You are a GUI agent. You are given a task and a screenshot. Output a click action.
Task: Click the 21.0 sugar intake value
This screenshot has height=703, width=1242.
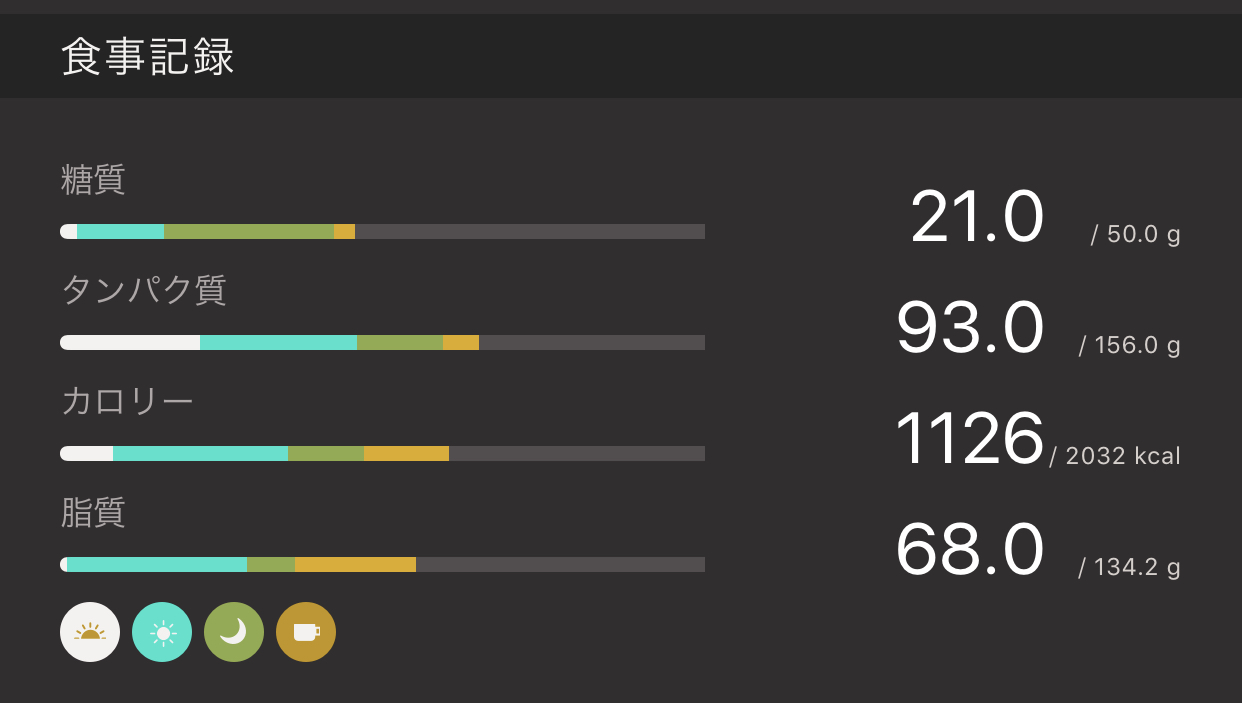pos(976,218)
